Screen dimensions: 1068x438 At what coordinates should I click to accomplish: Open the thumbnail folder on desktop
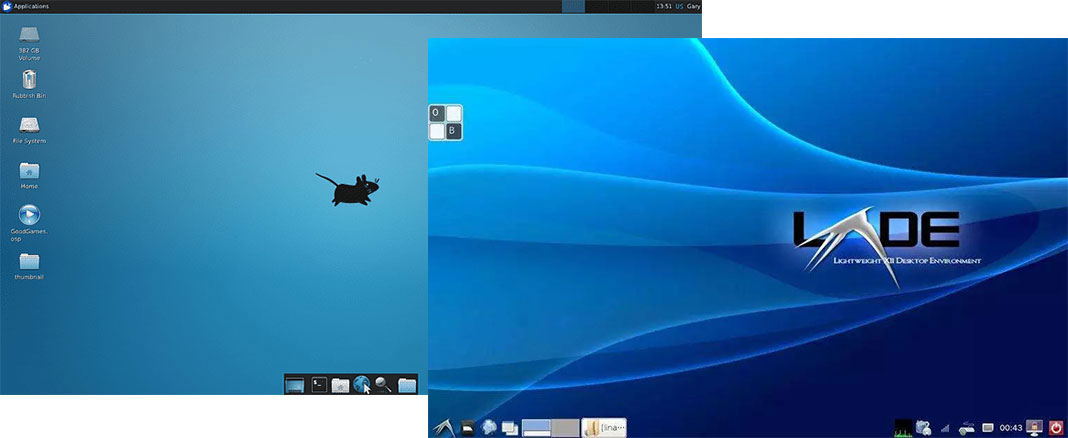pos(29,266)
